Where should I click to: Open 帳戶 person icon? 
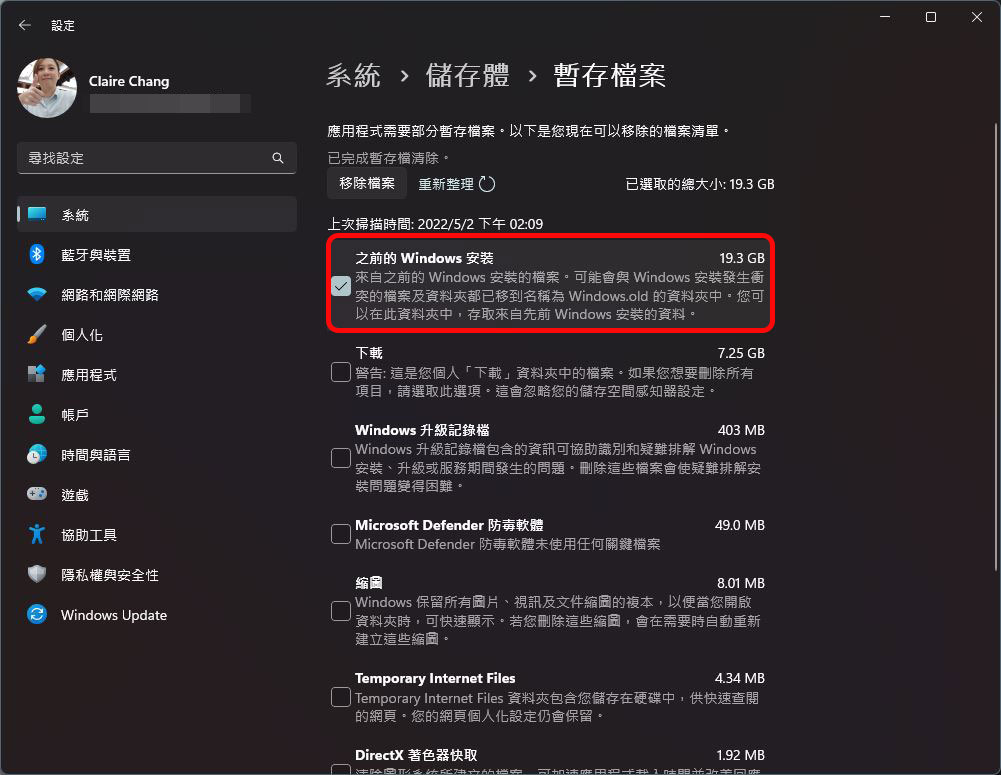37,414
